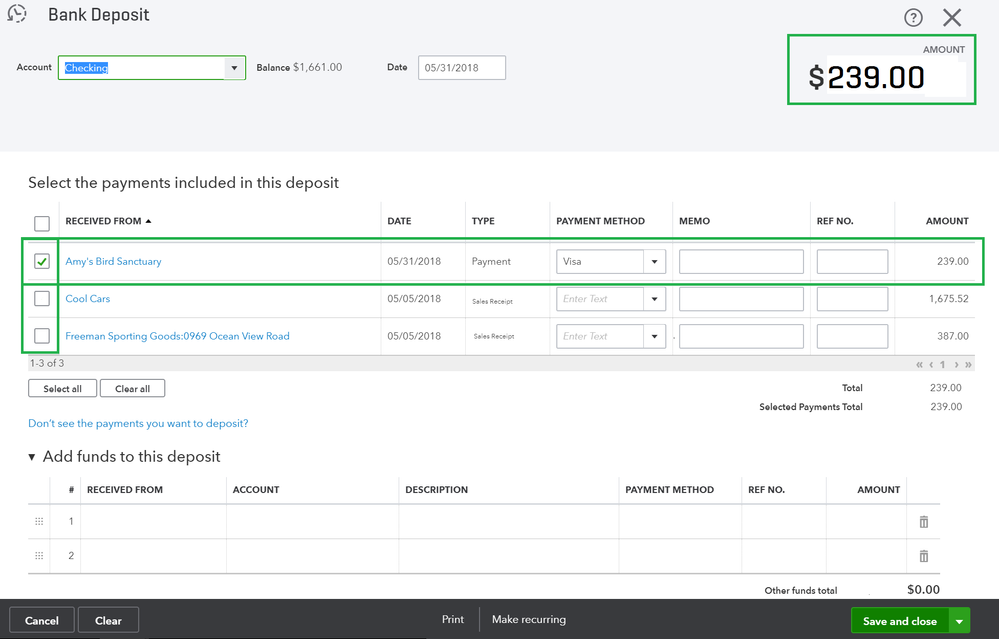Check the Cool Cars sales receipt
999x639 pixels.
pos(42,298)
